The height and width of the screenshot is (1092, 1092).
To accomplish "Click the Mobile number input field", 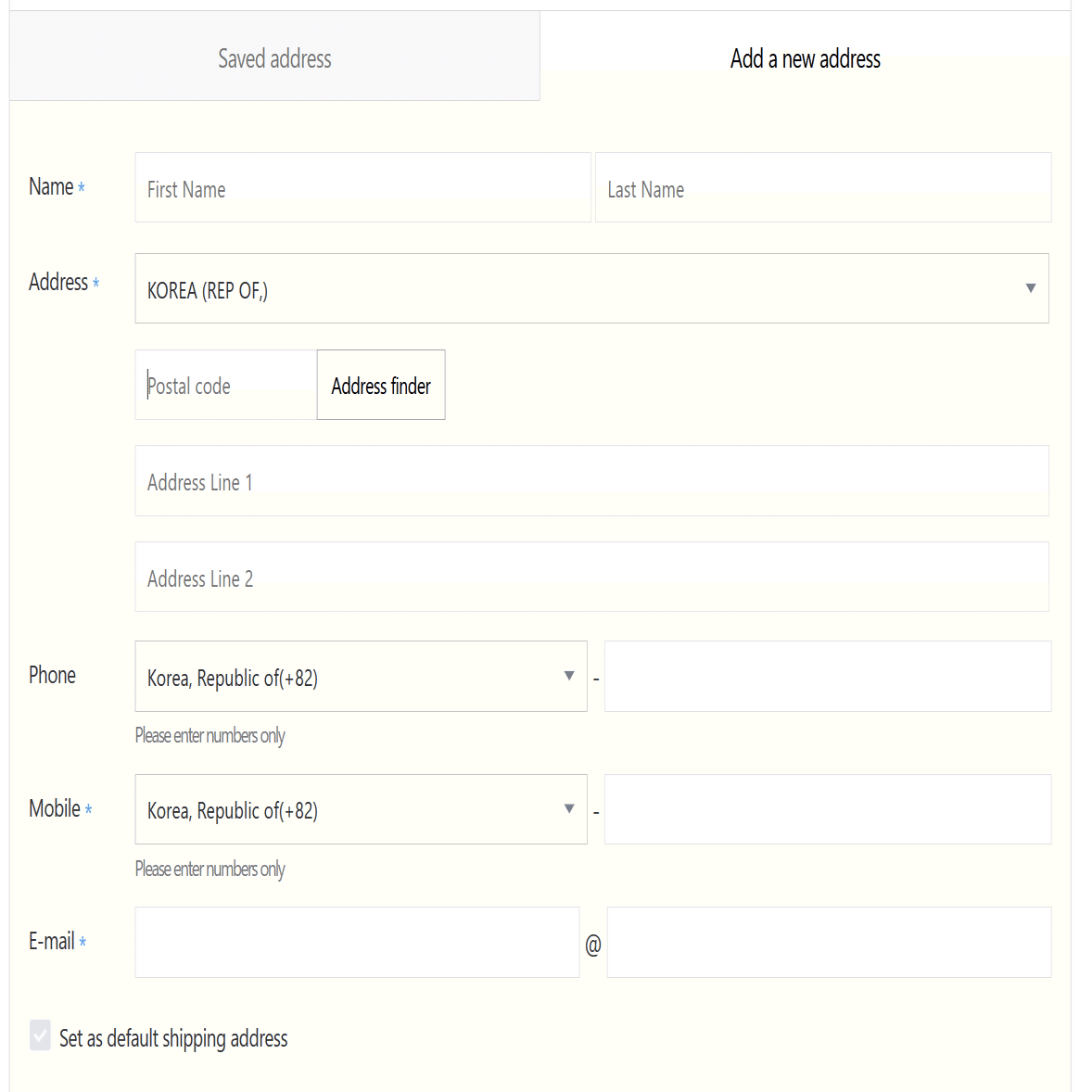I will (827, 809).
